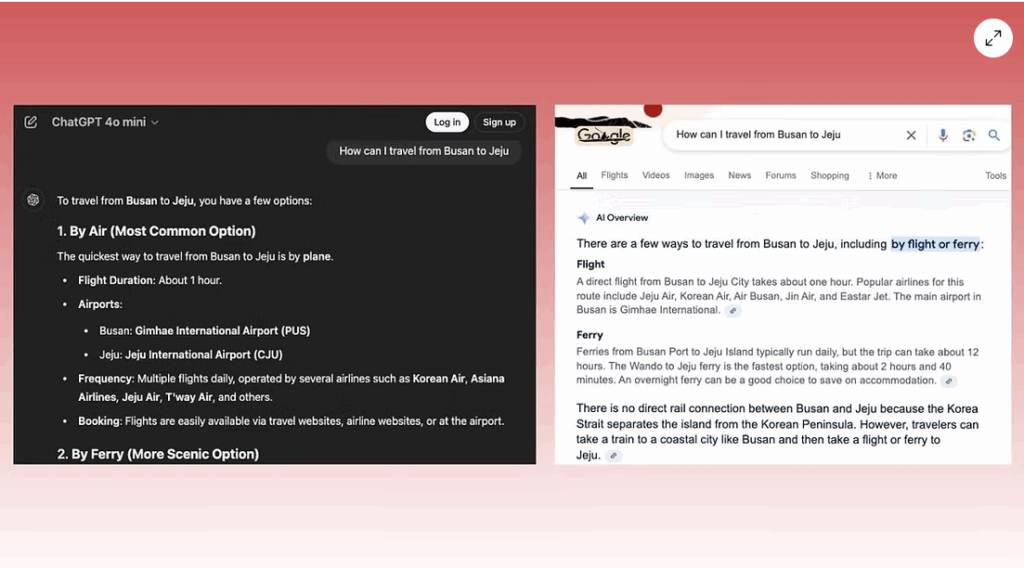Click the fullscreen expand icon

pos(992,39)
